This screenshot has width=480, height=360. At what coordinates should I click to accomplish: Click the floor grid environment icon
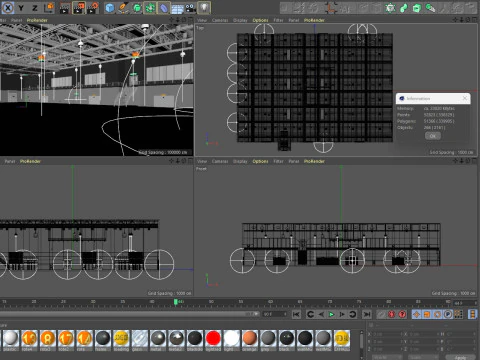pyautogui.click(x=177, y=8)
